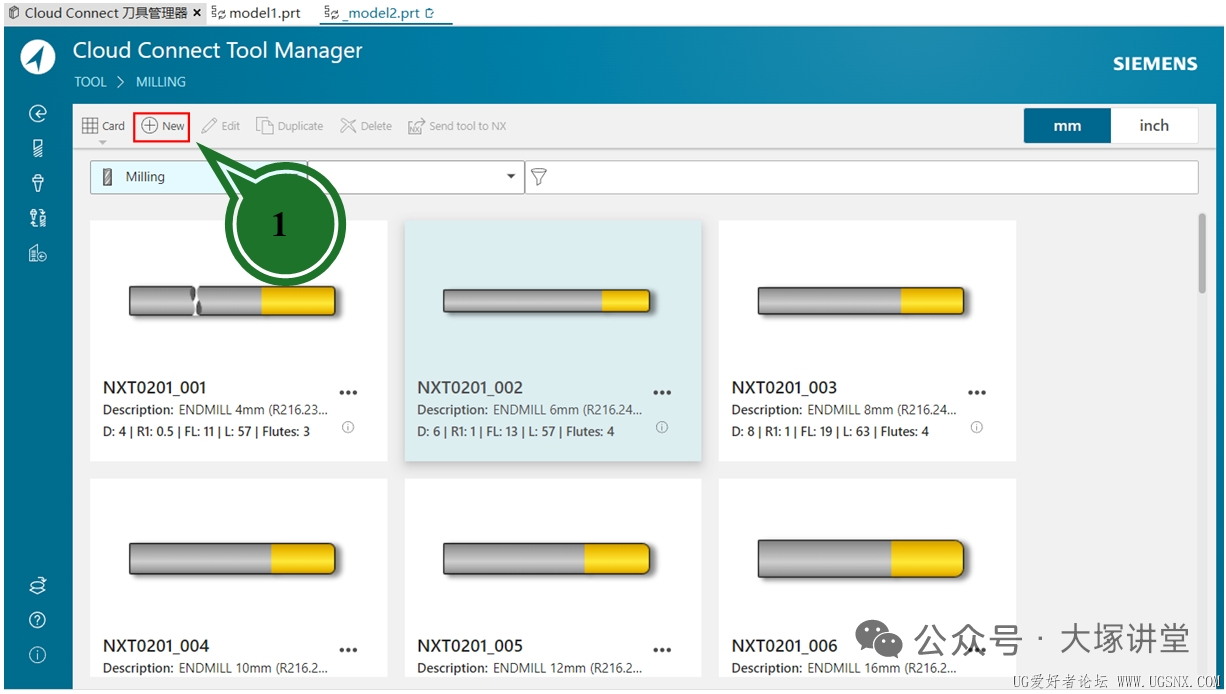The height and width of the screenshot is (694, 1226).
Task: Click New to create a tool
Action: tap(162, 126)
